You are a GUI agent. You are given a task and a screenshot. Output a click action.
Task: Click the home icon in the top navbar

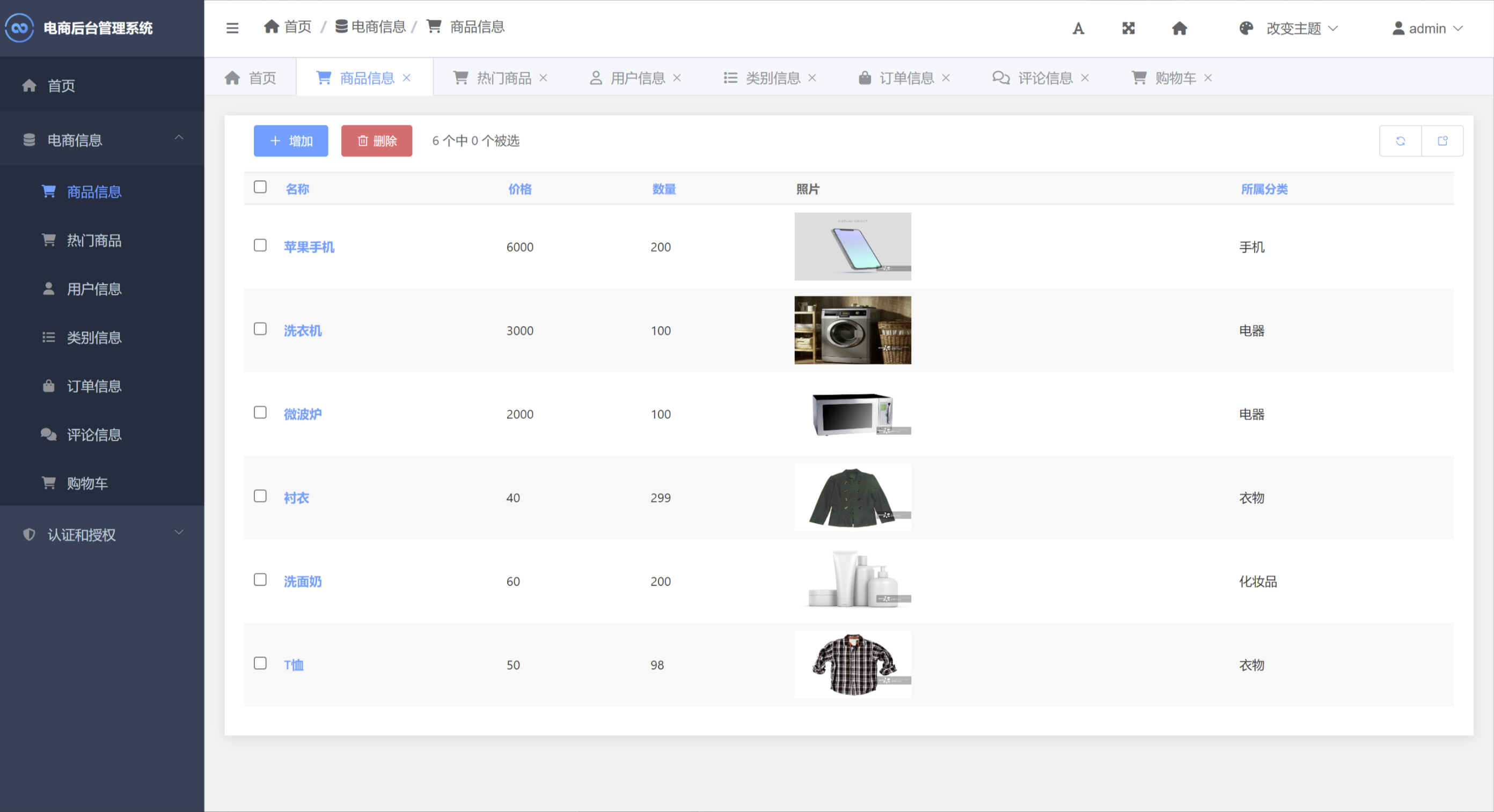point(1180,28)
